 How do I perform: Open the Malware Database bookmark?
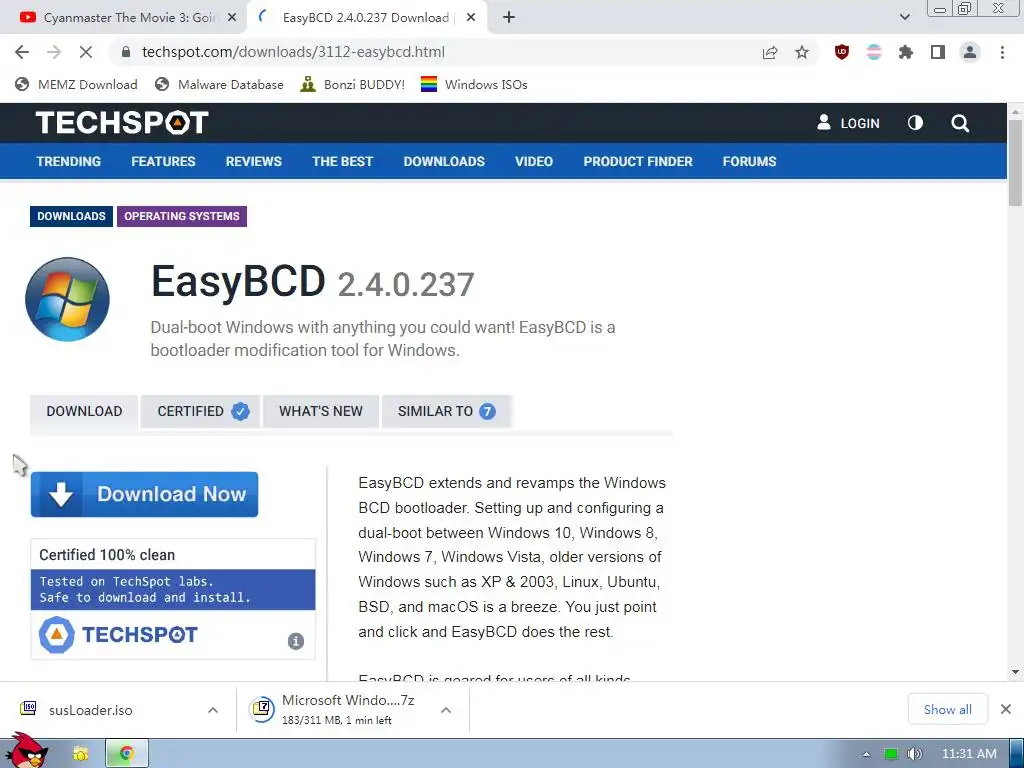pos(219,84)
